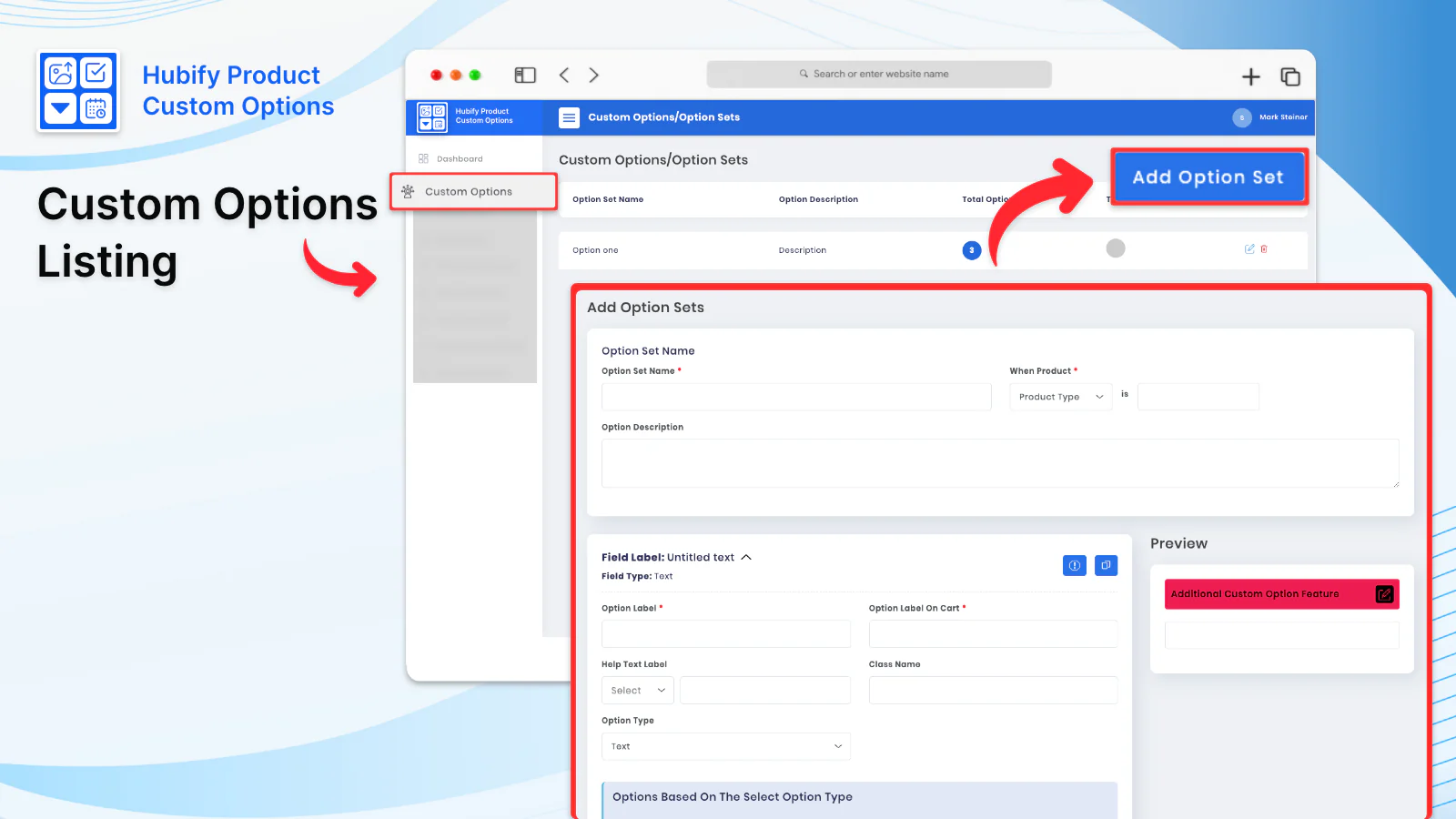The image size is (1456, 819).
Task: Click the Mark Steiner user name
Action: (x=1283, y=117)
